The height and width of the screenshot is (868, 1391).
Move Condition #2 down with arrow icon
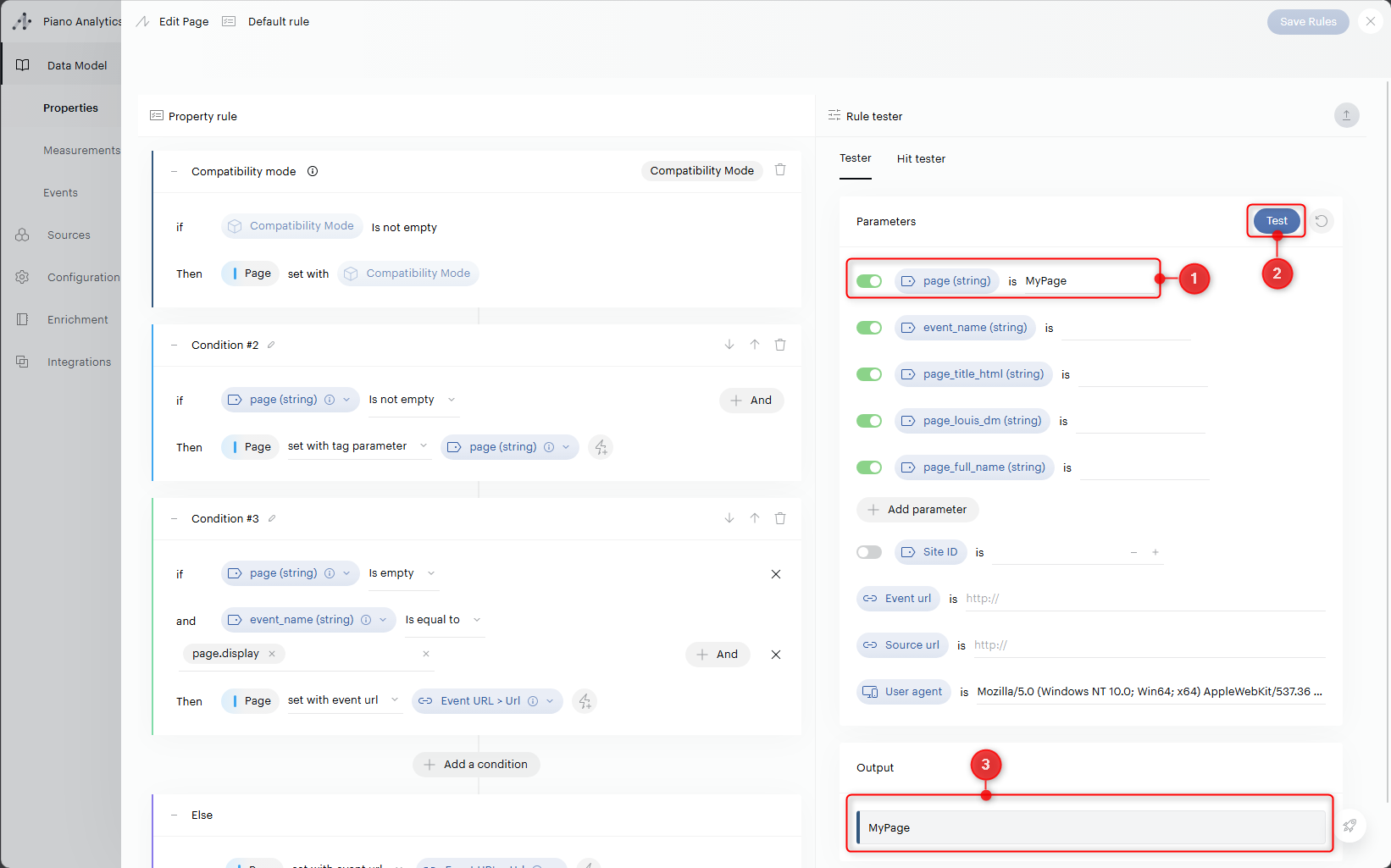click(x=729, y=345)
